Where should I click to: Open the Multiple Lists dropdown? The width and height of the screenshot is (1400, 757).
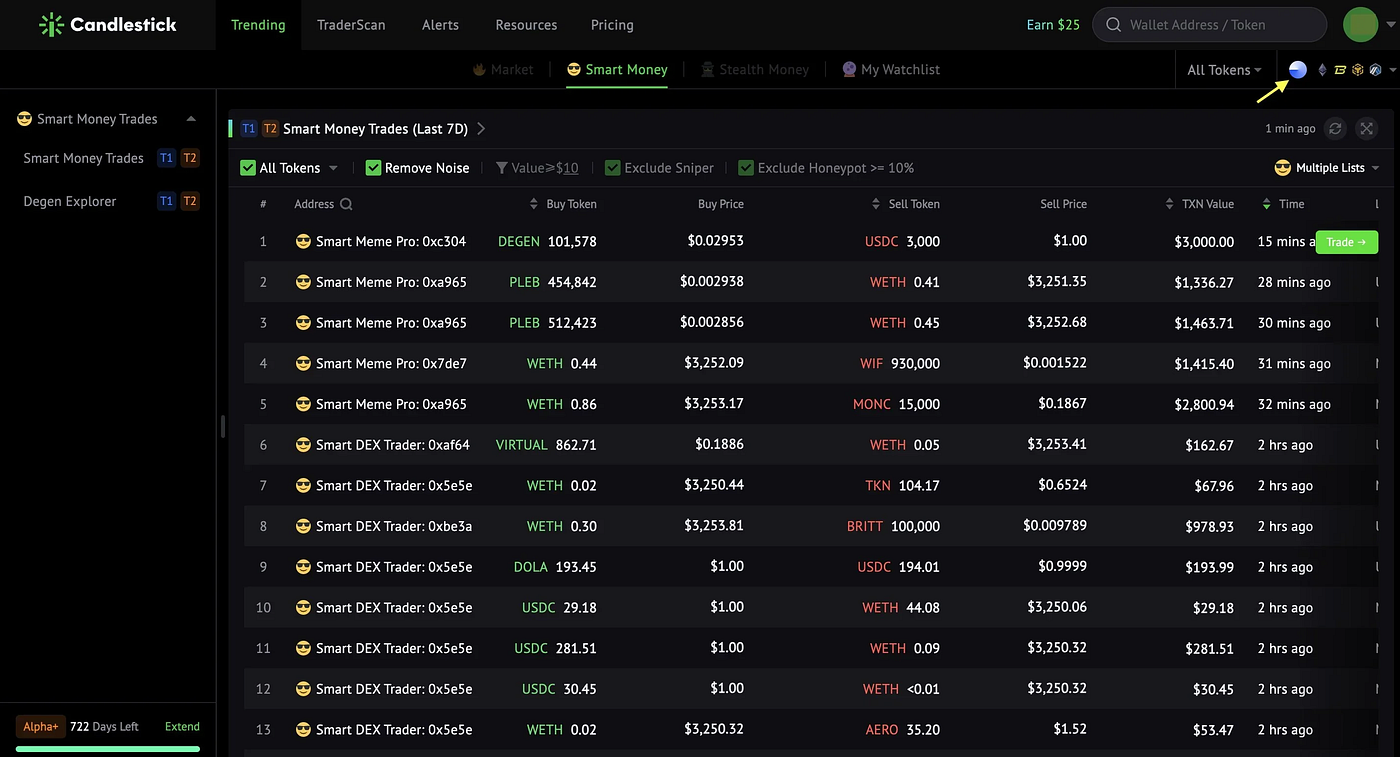(x=1327, y=168)
